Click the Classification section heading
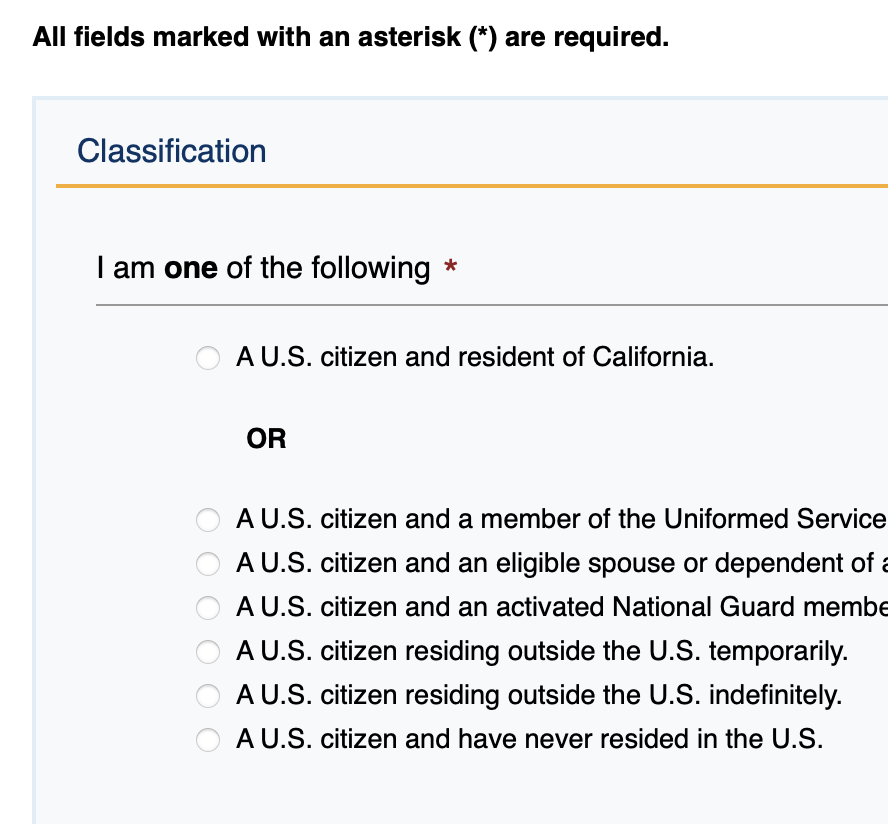The height and width of the screenshot is (824, 888). click(x=172, y=151)
